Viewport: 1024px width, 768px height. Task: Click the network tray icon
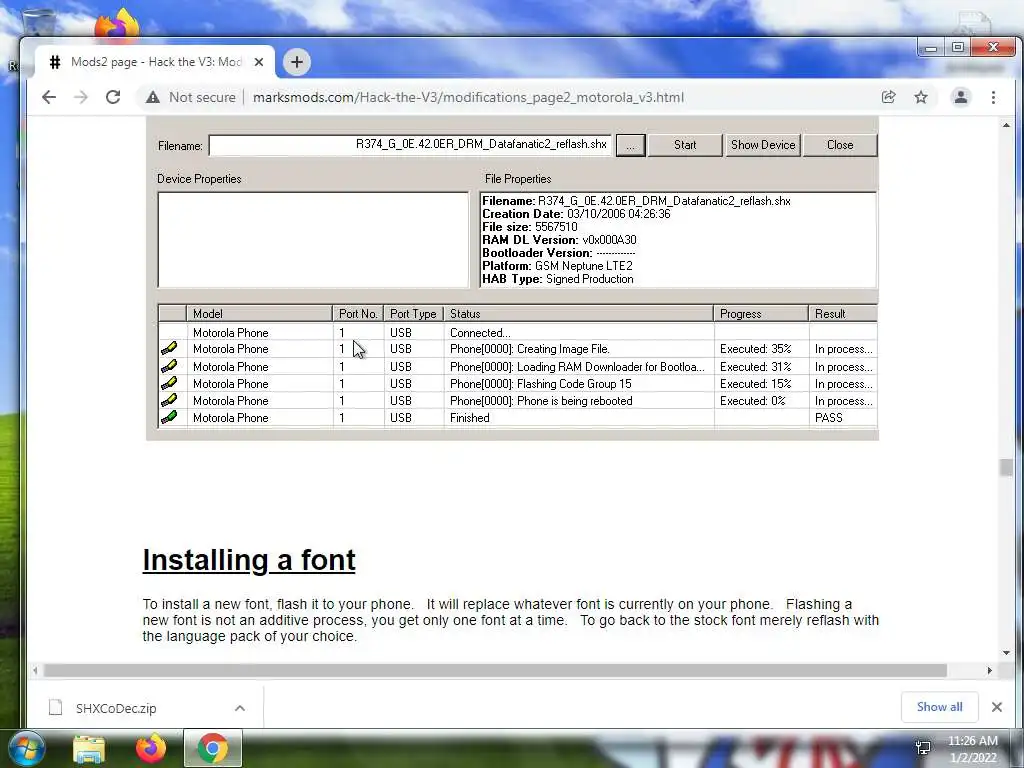pyautogui.click(x=923, y=748)
